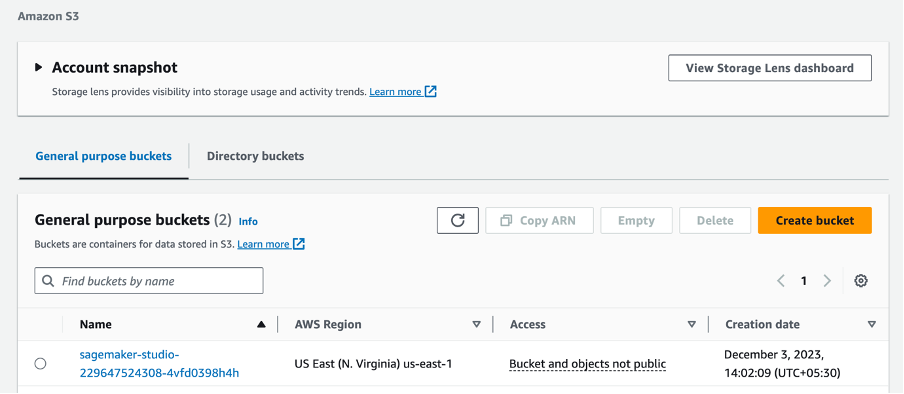Click US East (N. Virginia) us-east-1 cell
Viewport: 904px width, 394px height.
click(373, 364)
